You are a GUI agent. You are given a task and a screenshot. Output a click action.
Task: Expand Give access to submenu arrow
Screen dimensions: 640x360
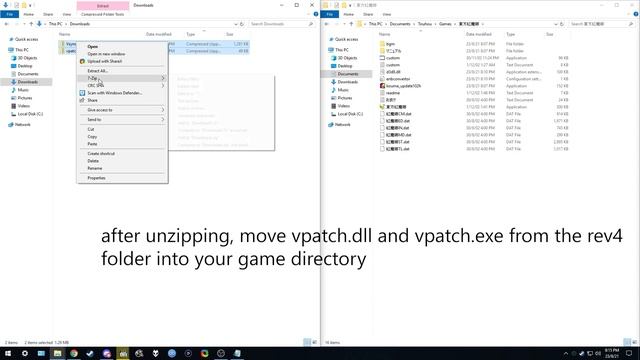point(163,110)
